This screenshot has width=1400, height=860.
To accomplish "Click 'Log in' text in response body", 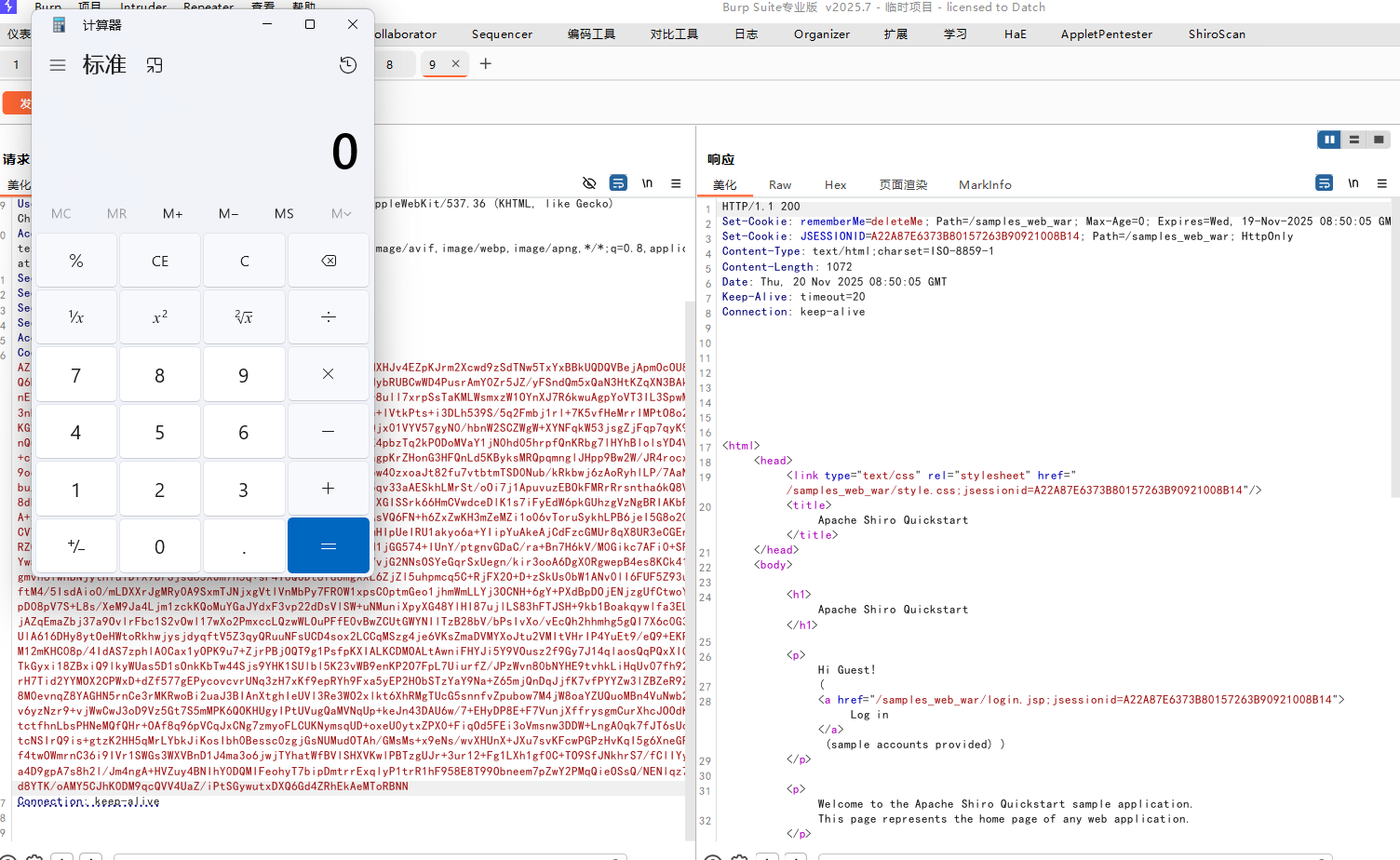I will click(x=869, y=715).
